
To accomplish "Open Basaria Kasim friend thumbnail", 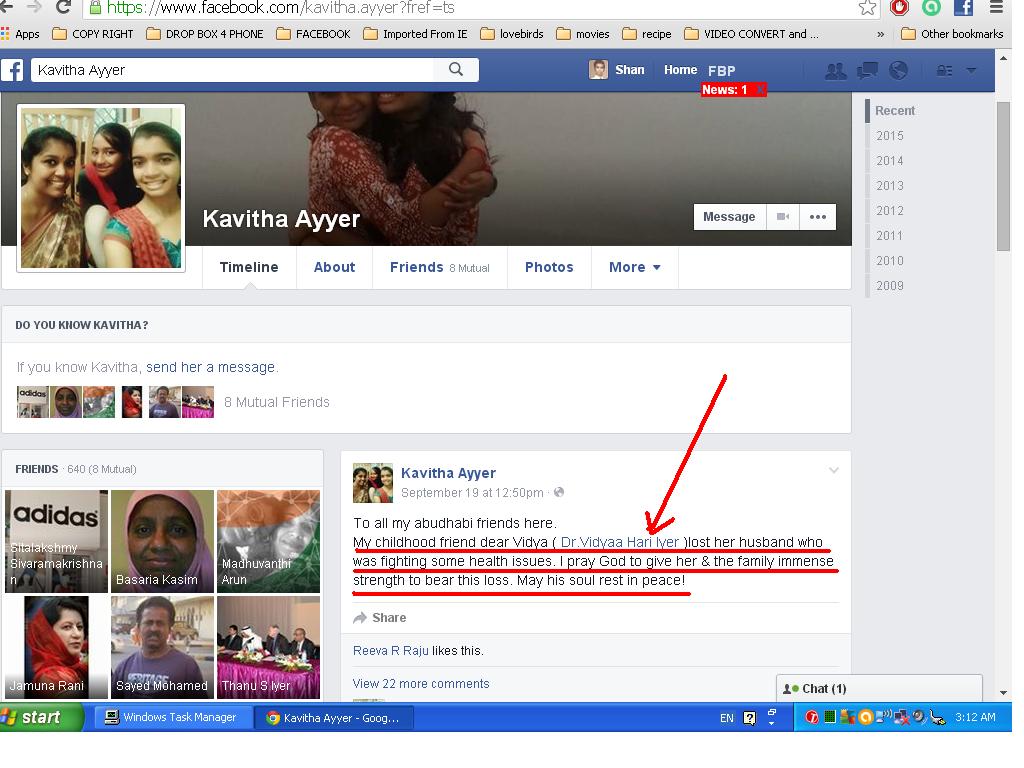I will tap(163, 541).
